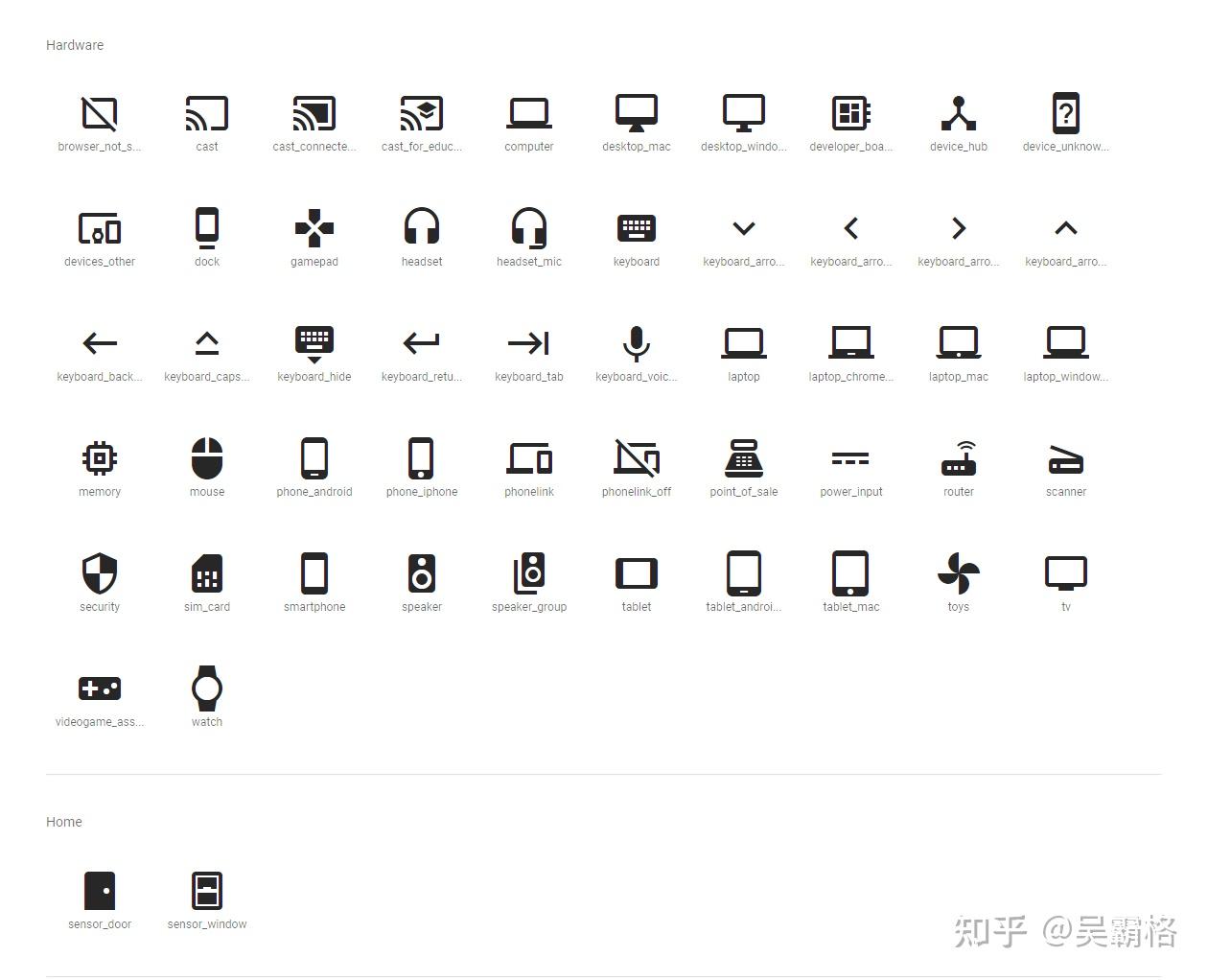The image size is (1208, 980).
Task: Select the memory chip icon
Action: (100, 458)
